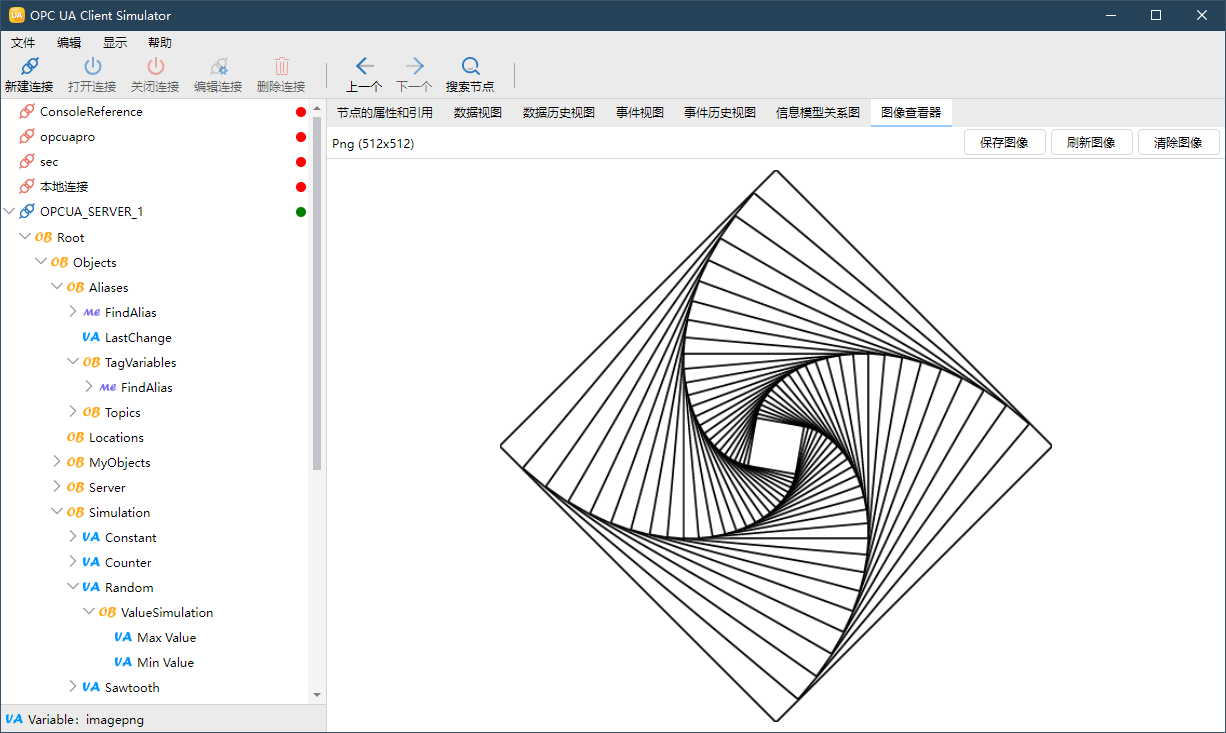Open the 事件历史视图 tab
Image resolution: width=1226 pixels, height=733 pixels.
point(719,113)
